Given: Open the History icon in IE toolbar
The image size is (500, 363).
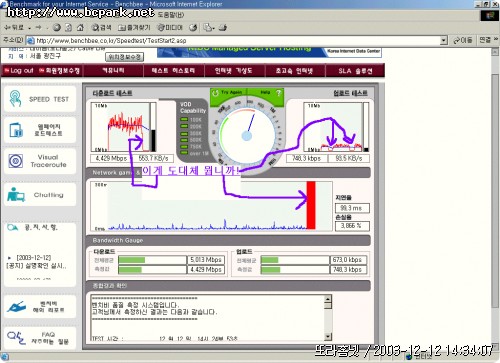Looking at the screenshot, I should click(193, 28).
